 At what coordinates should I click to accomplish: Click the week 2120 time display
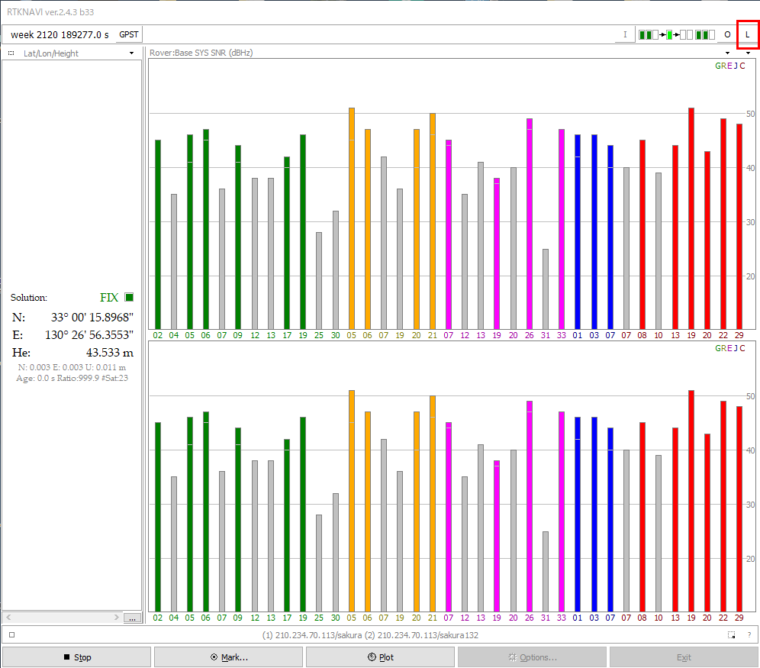click(x=59, y=34)
